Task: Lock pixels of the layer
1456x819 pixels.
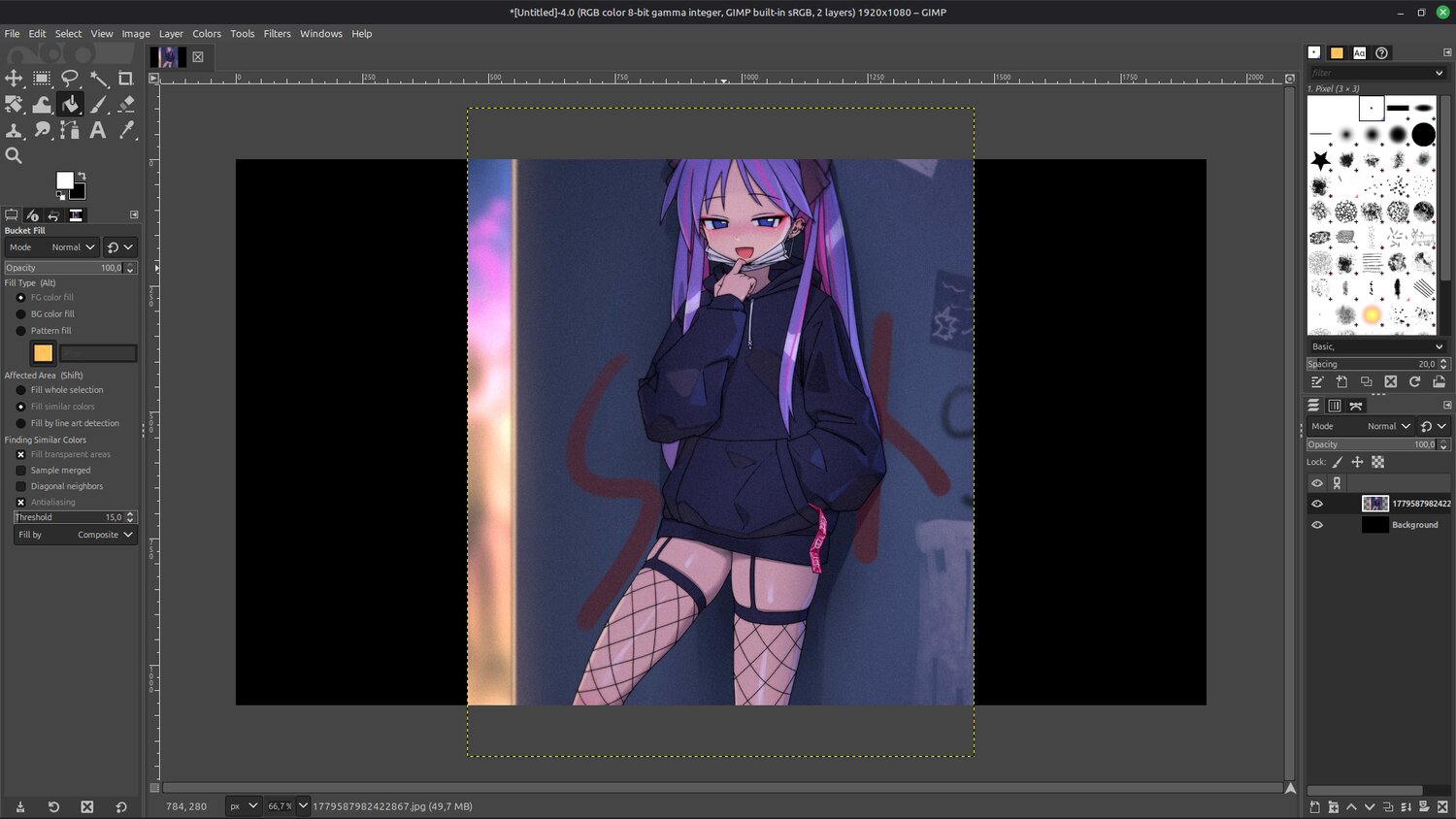Action: pyautogui.click(x=1338, y=462)
